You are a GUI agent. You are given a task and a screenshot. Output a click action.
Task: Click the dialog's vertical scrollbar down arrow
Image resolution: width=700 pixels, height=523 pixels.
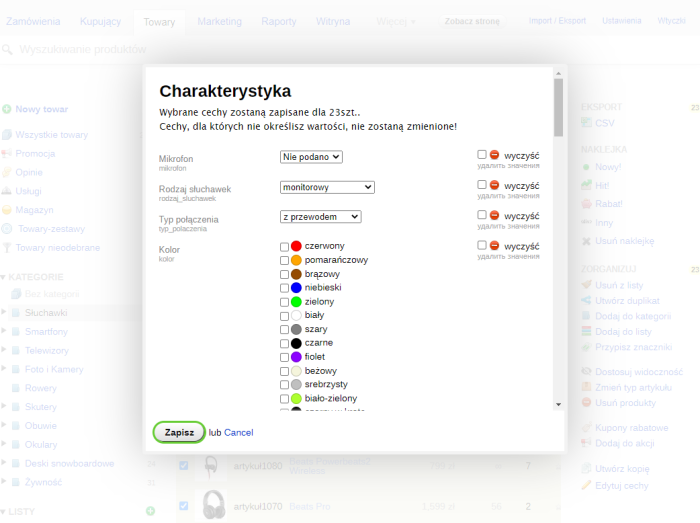(558, 404)
